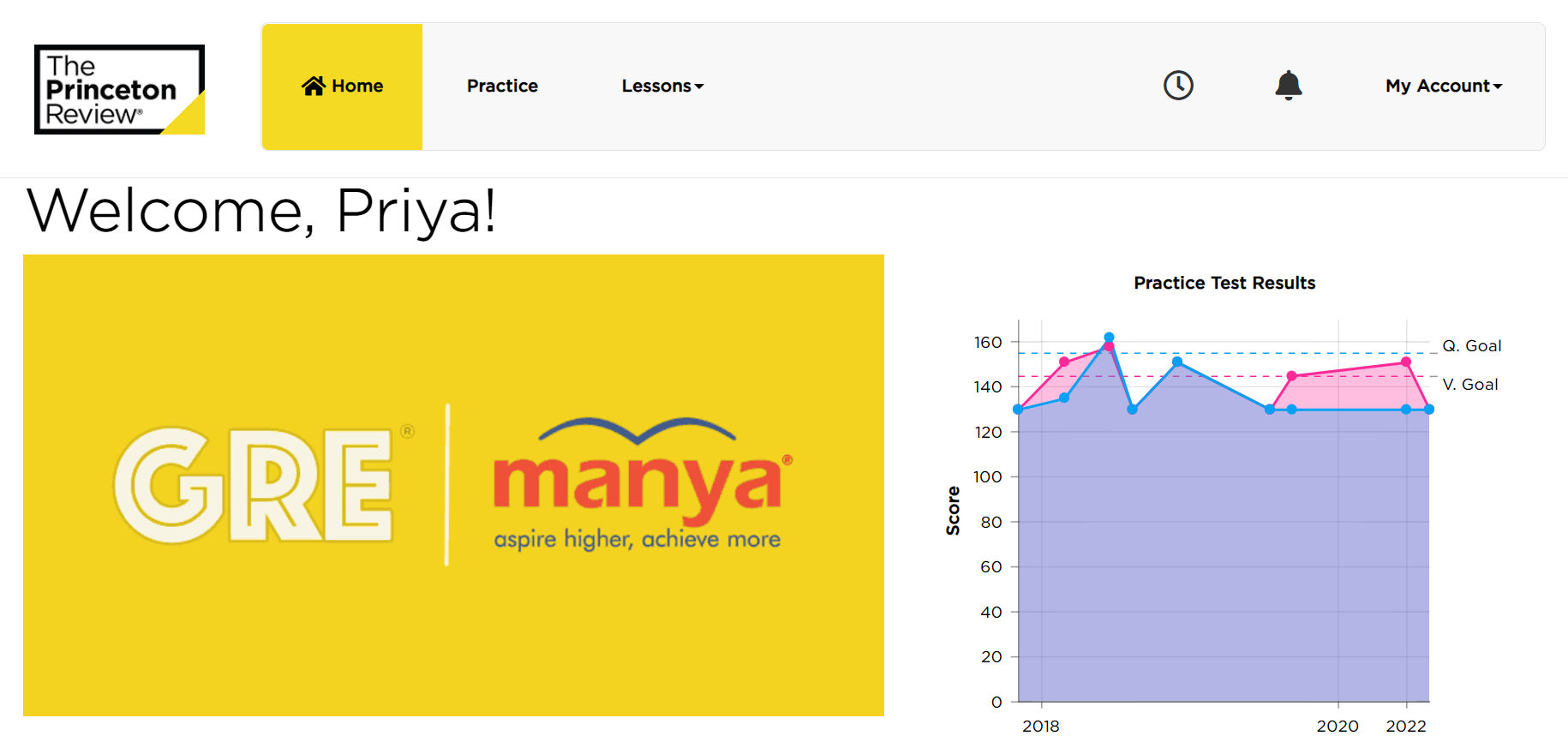Expand the My Account dropdown
The image size is (1568, 736).
(x=1444, y=86)
